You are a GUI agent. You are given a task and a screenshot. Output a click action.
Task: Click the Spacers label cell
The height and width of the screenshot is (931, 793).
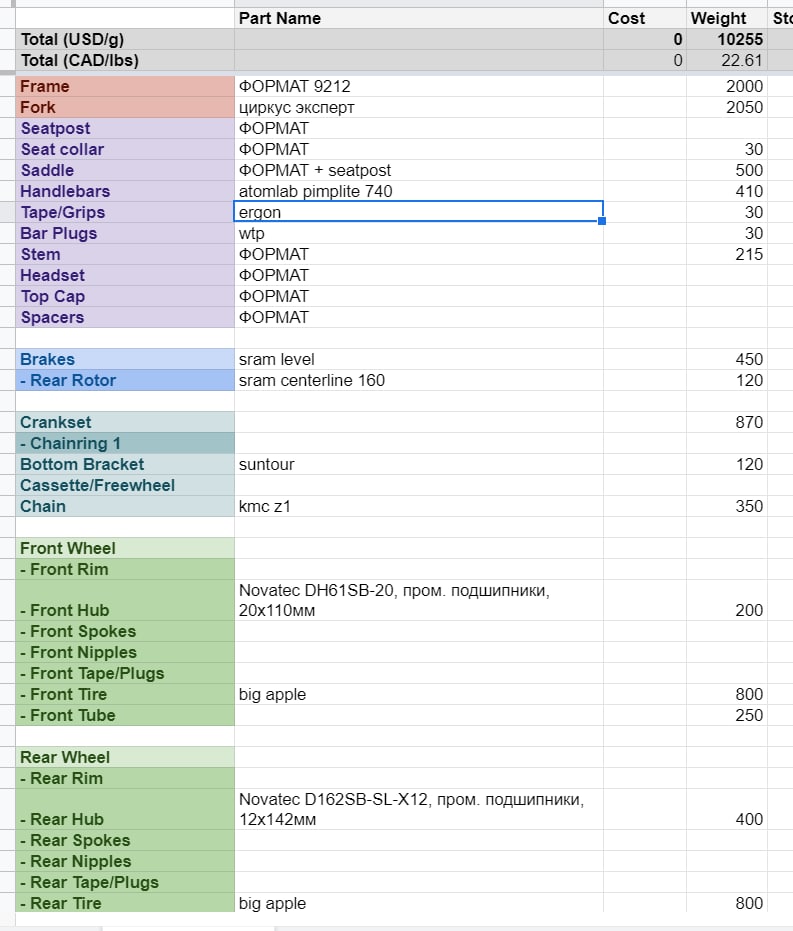(125, 317)
